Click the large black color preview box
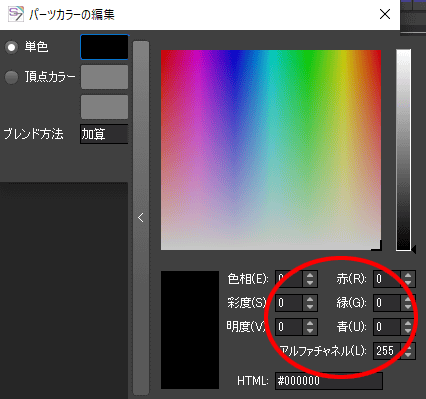This screenshot has height=399, width=426. point(190,330)
